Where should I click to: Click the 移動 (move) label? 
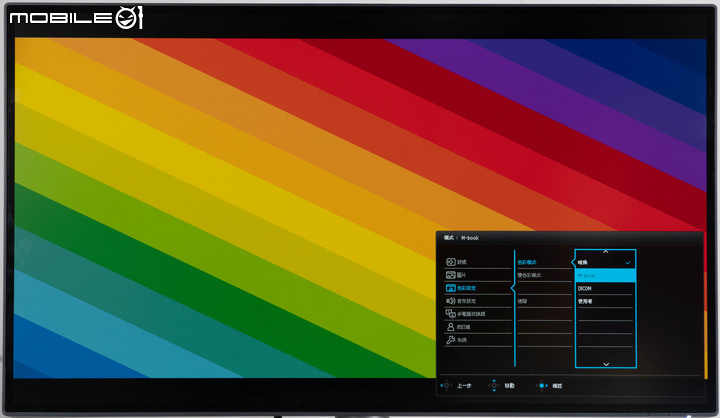coord(509,386)
